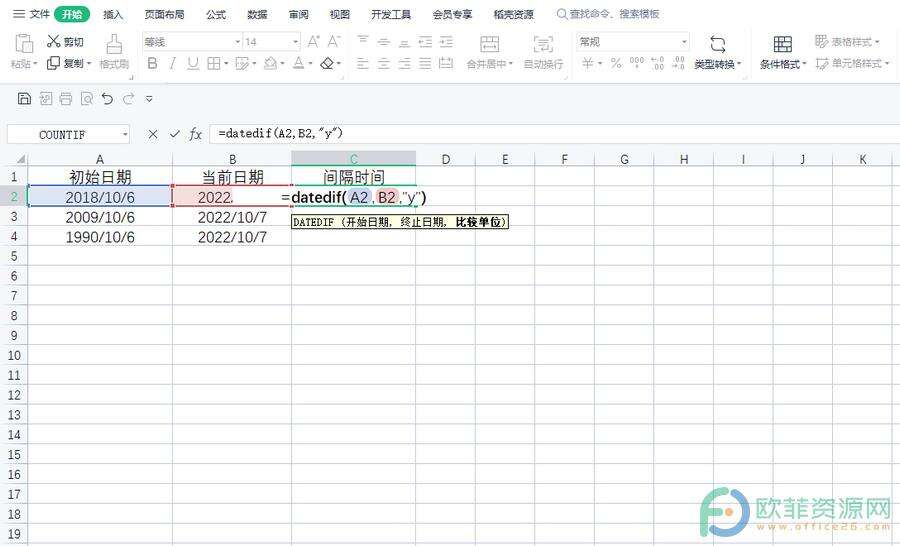Viewport: 900px width, 546px height.
Task: Apply percent style with the % icon
Action: 616,63
